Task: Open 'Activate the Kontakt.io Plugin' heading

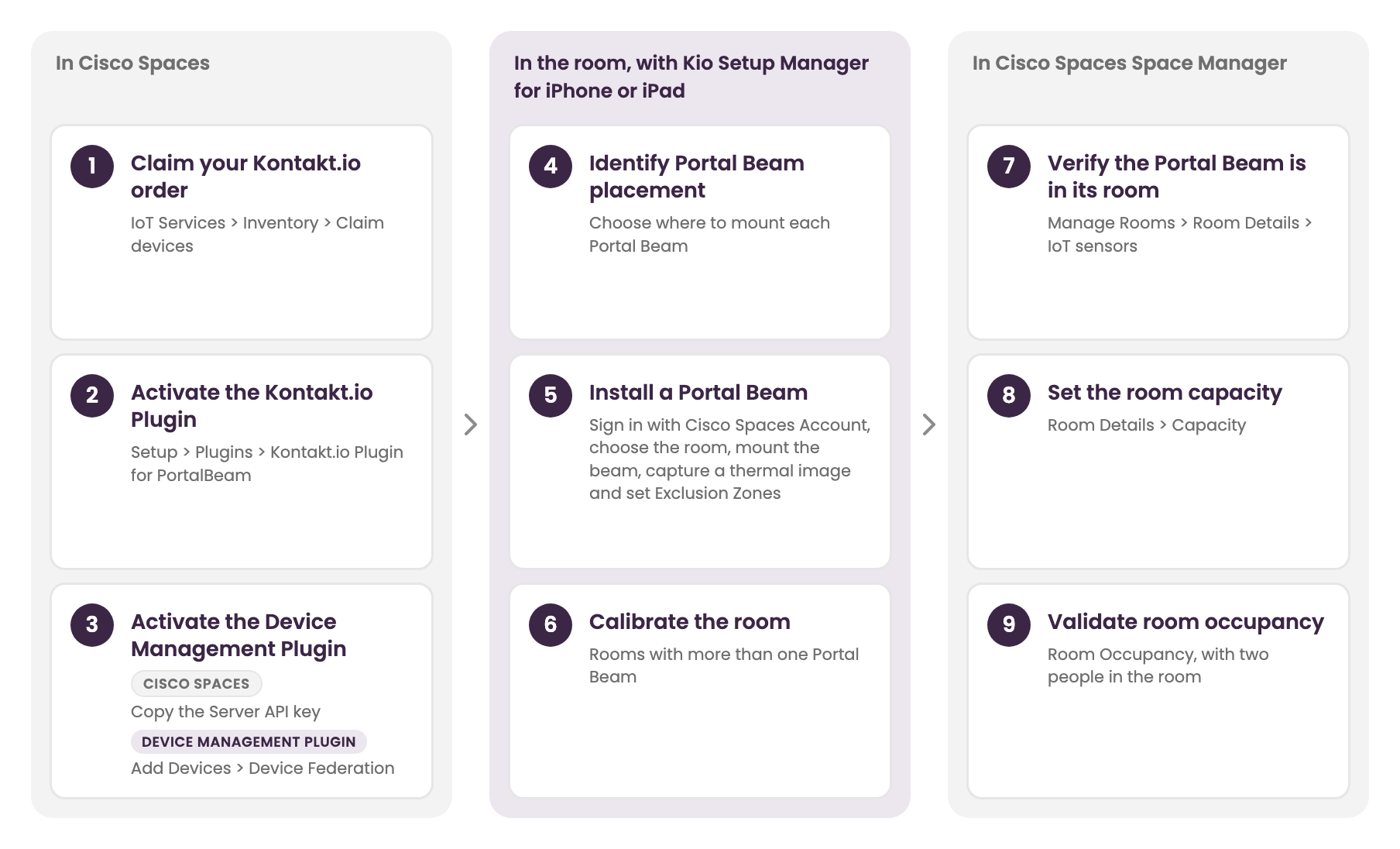Action: click(x=252, y=406)
